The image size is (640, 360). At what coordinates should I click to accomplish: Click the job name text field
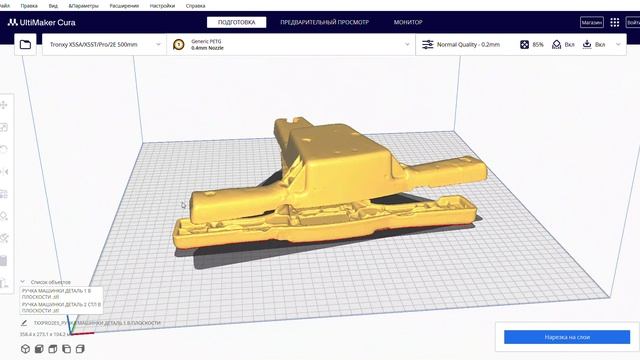pos(97,323)
